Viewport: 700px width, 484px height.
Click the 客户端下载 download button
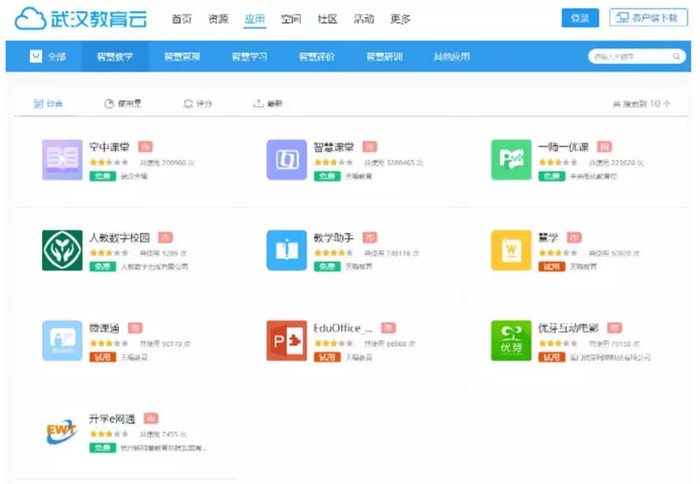648,18
